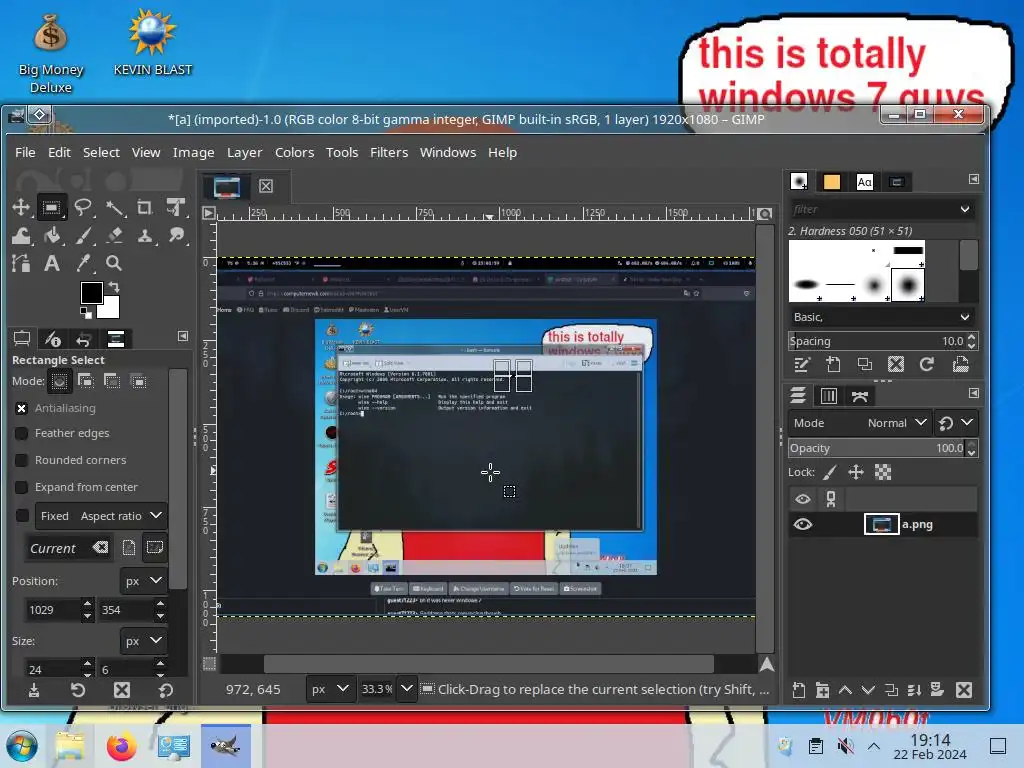Adjust the brush Spacing slider

click(876, 341)
